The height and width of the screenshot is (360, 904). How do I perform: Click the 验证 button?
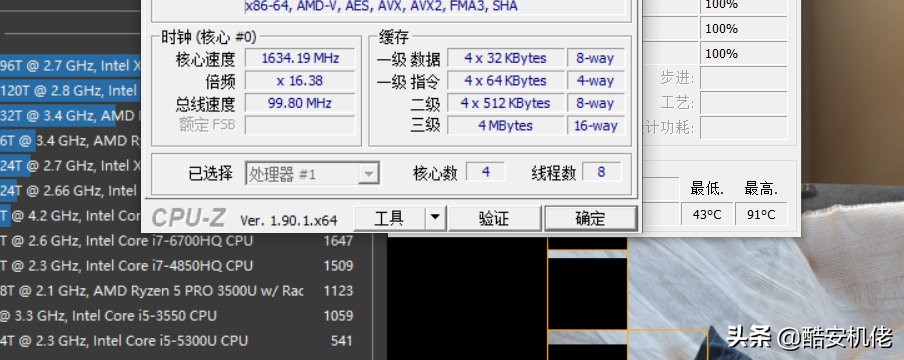494,219
